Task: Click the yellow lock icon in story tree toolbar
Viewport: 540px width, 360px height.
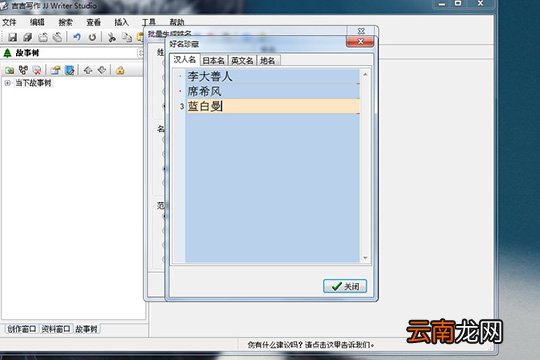Action: click(x=120, y=70)
